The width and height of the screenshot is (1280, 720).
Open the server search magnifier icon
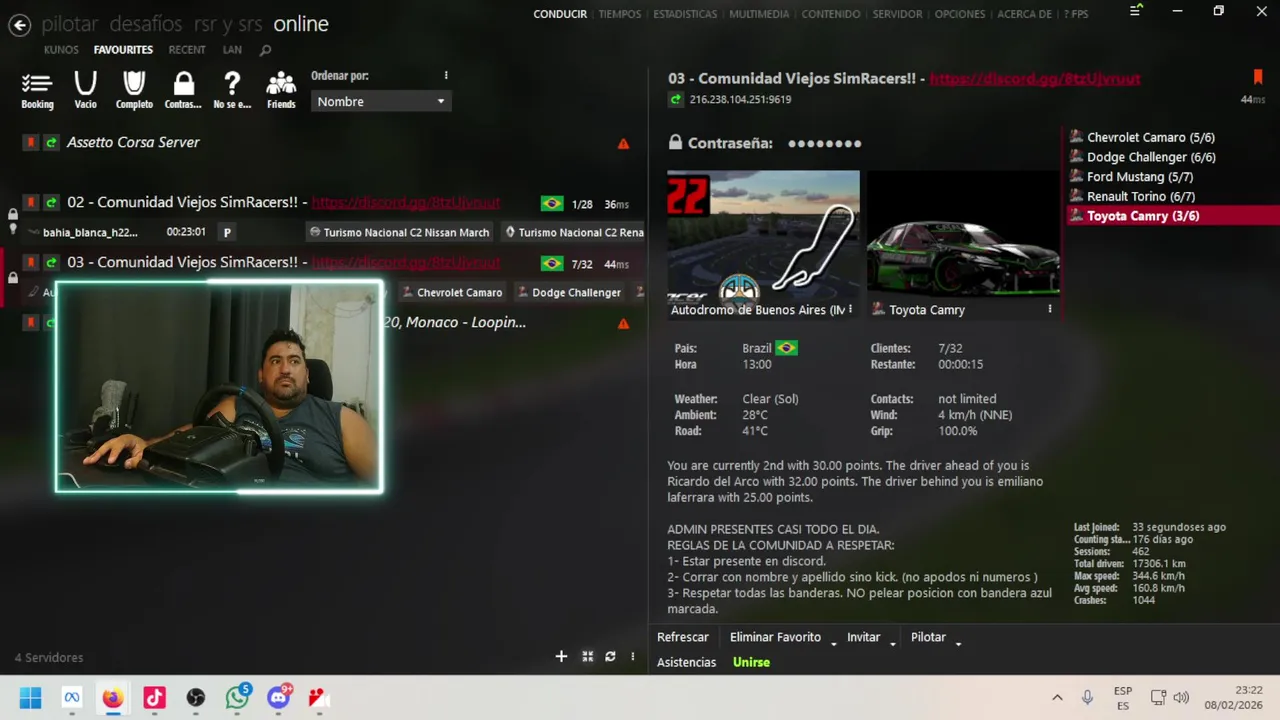pyautogui.click(x=265, y=50)
